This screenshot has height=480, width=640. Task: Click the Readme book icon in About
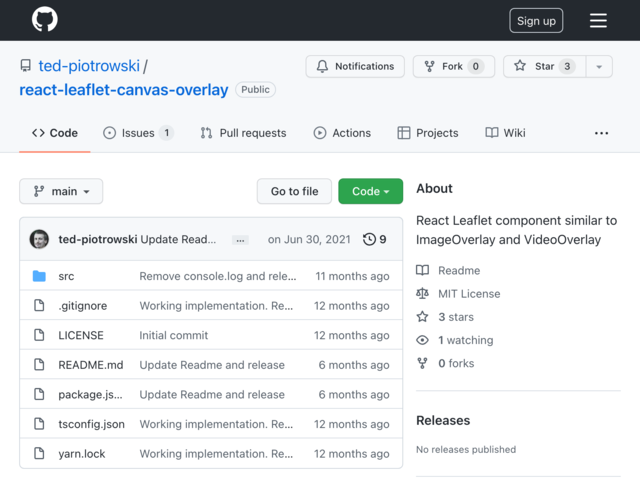pos(422,270)
